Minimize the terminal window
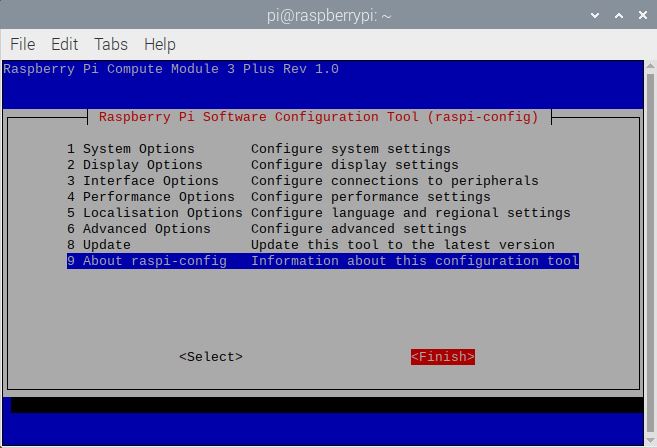 coord(595,16)
